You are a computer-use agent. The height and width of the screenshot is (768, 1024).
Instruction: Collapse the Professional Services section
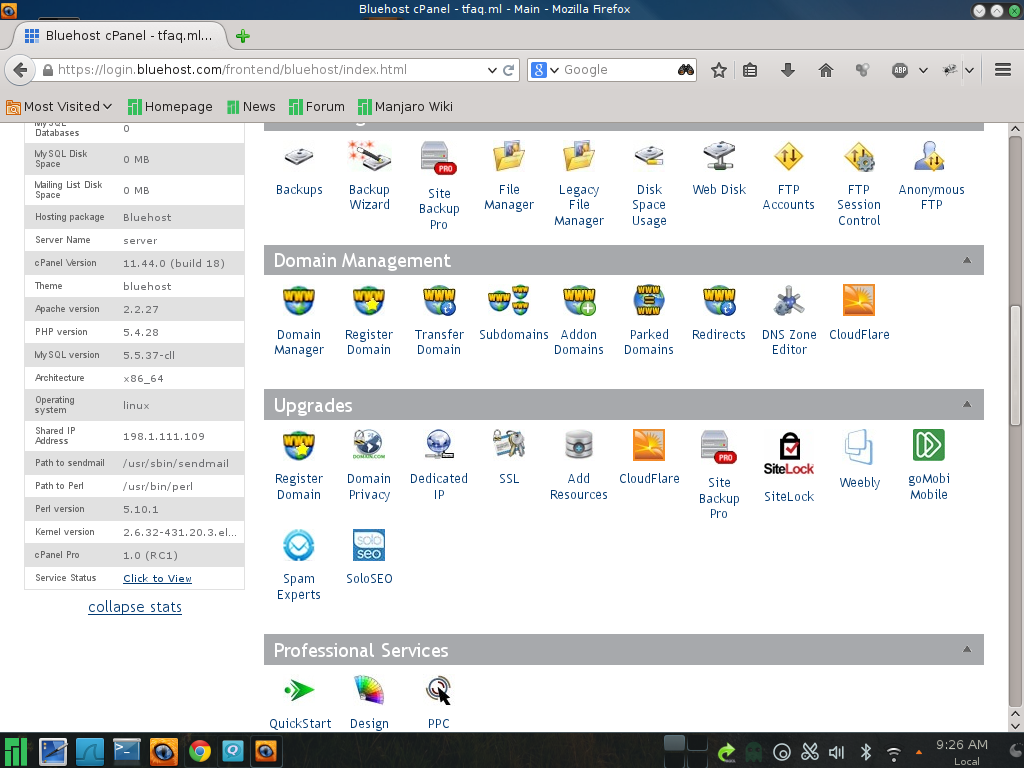coord(966,650)
